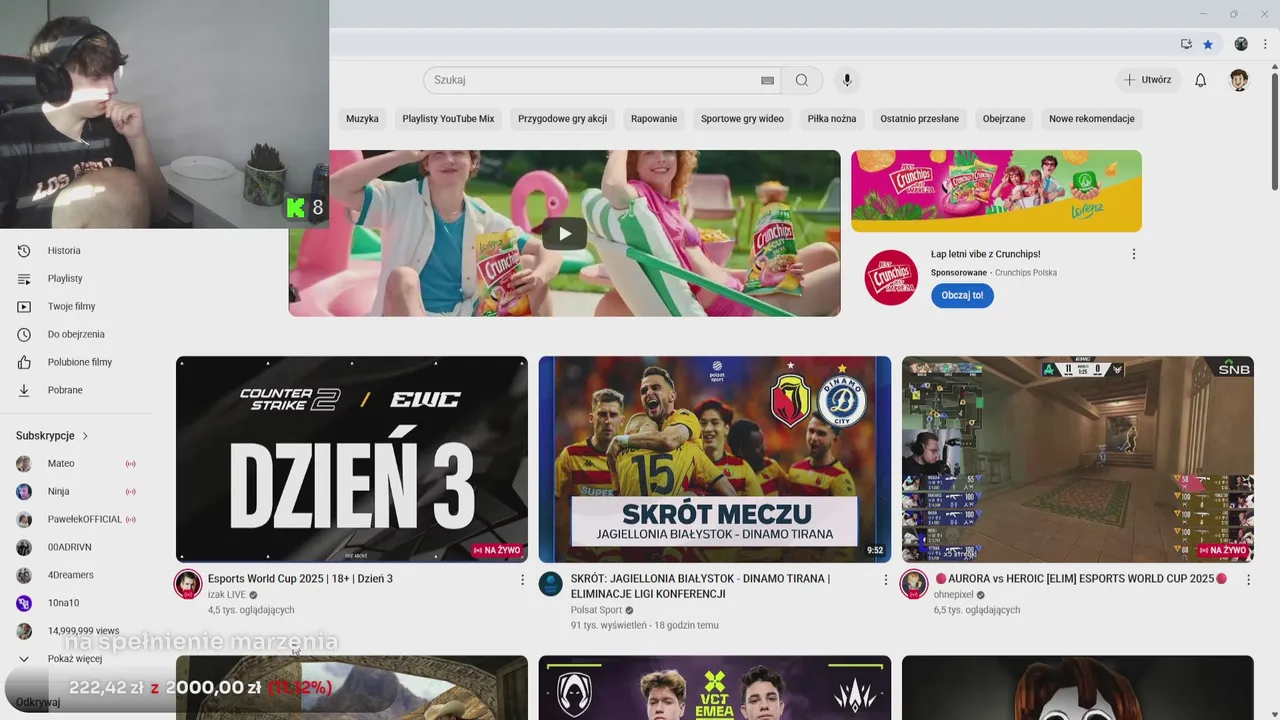Open the AURORA vs HEROIC stream thumbnail
The height and width of the screenshot is (720, 1280).
click(1078, 459)
